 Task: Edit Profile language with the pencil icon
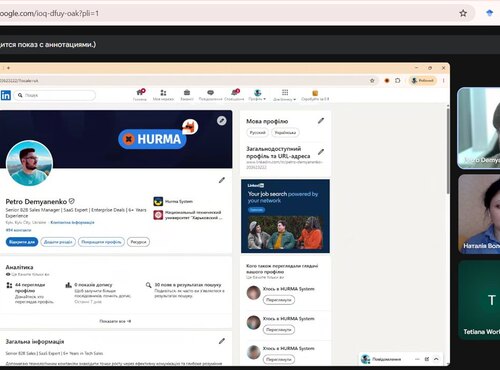(321, 121)
